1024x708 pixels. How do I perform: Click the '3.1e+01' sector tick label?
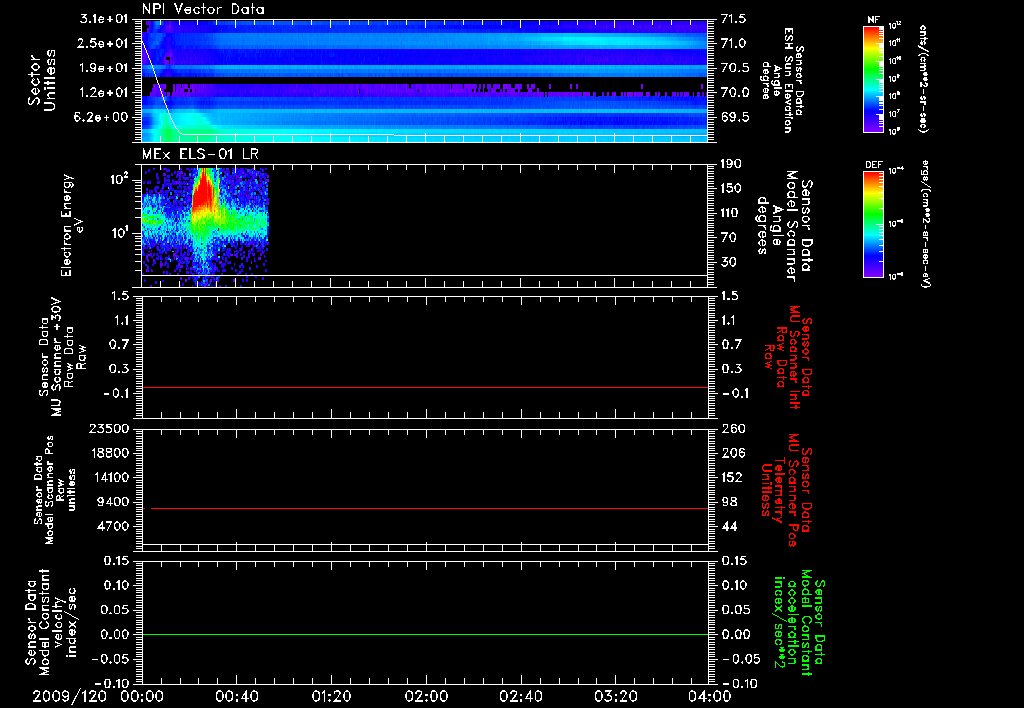pyautogui.click(x=103, y=18)
